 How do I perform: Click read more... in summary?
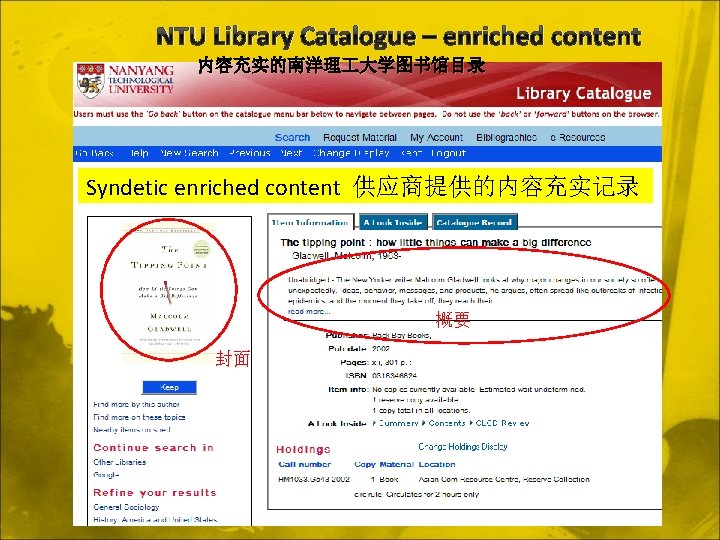tap(309, 311)
